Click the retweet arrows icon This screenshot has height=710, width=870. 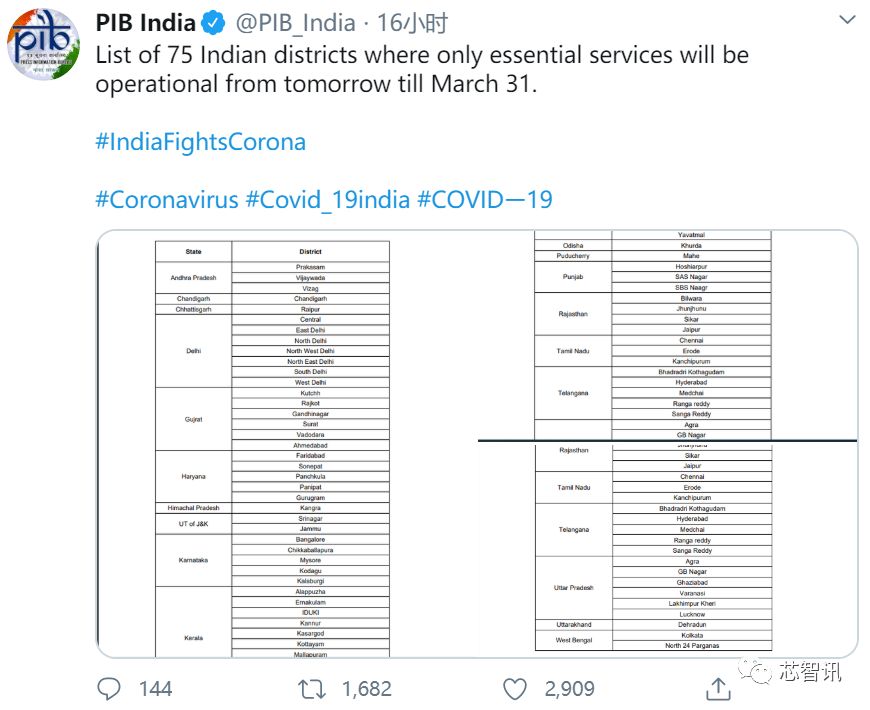312,688
